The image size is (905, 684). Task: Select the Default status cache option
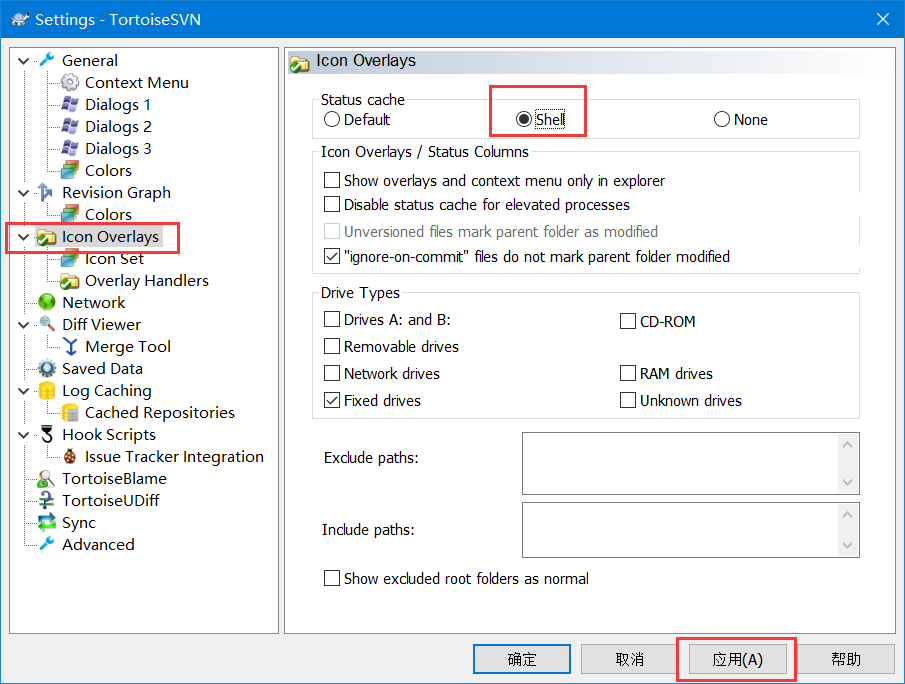(332, 119)
